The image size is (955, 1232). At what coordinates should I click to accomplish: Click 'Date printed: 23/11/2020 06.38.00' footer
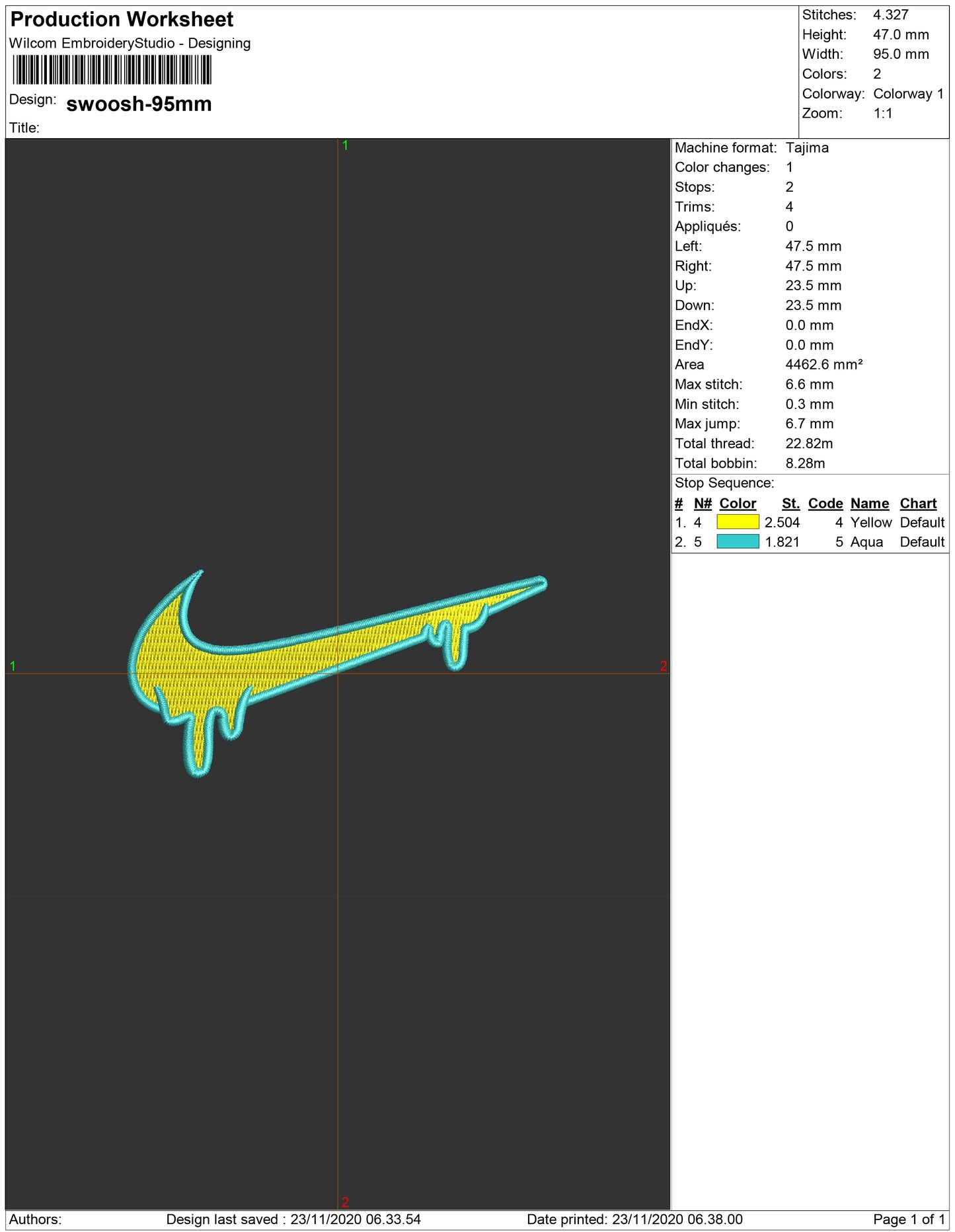click(x=634, y=1219)
